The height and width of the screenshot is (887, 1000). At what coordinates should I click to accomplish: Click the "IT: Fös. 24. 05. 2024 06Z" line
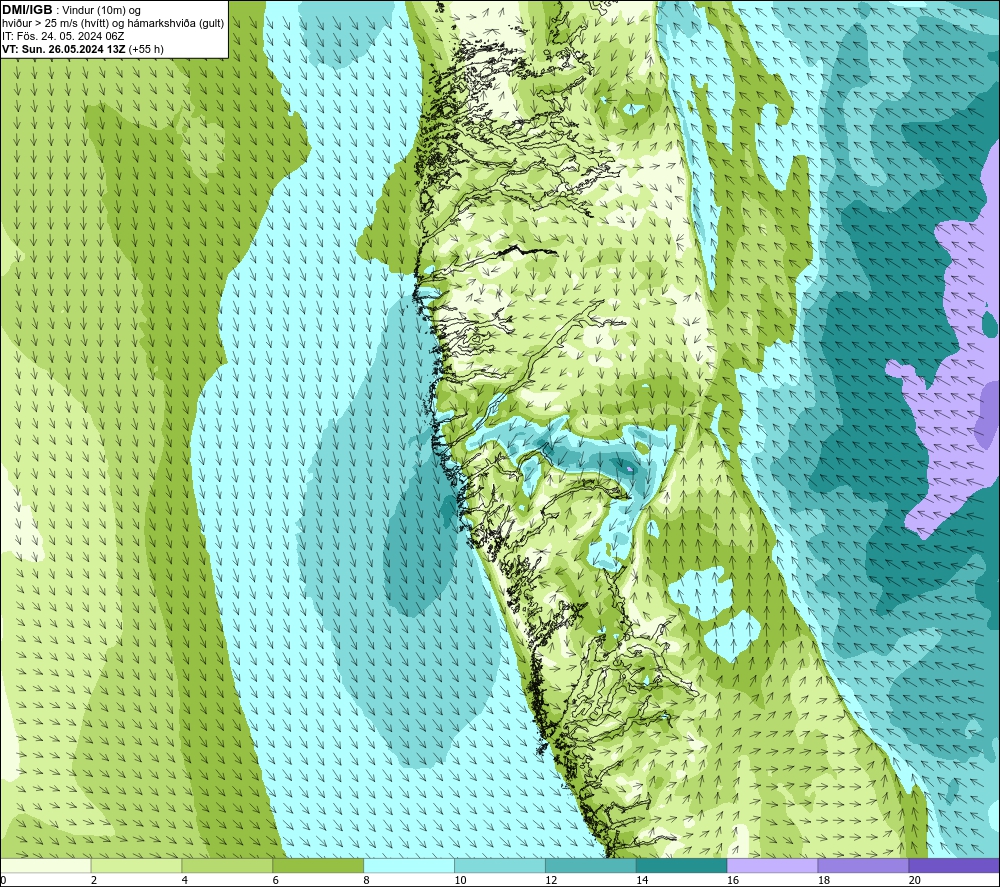tap(63, 36)
